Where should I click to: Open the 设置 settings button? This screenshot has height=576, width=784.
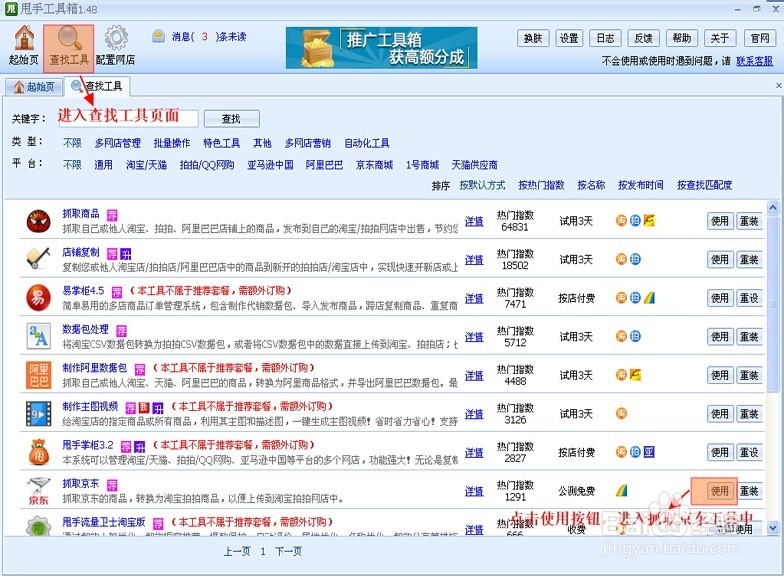[x=569, y=38]
